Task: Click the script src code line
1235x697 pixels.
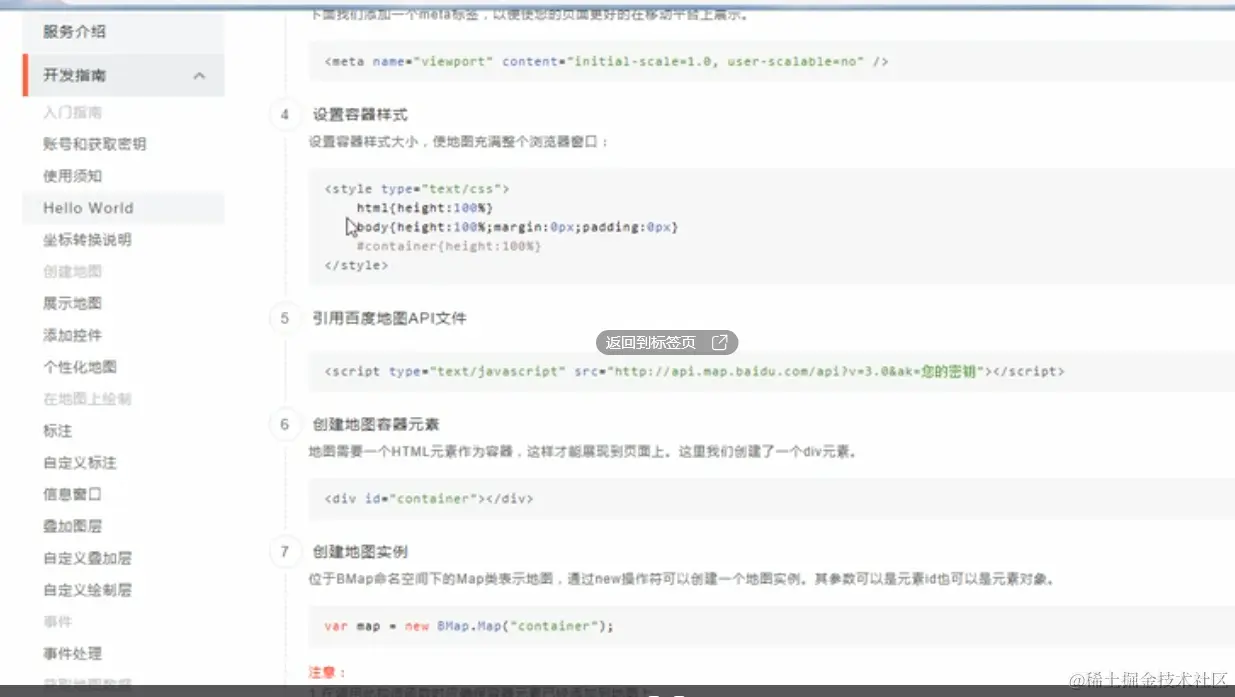Action: (x=694, y=371)
